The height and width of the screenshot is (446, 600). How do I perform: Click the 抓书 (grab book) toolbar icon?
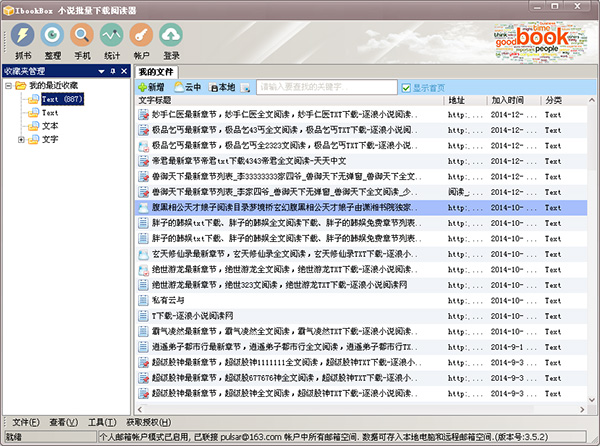(22, 40)
